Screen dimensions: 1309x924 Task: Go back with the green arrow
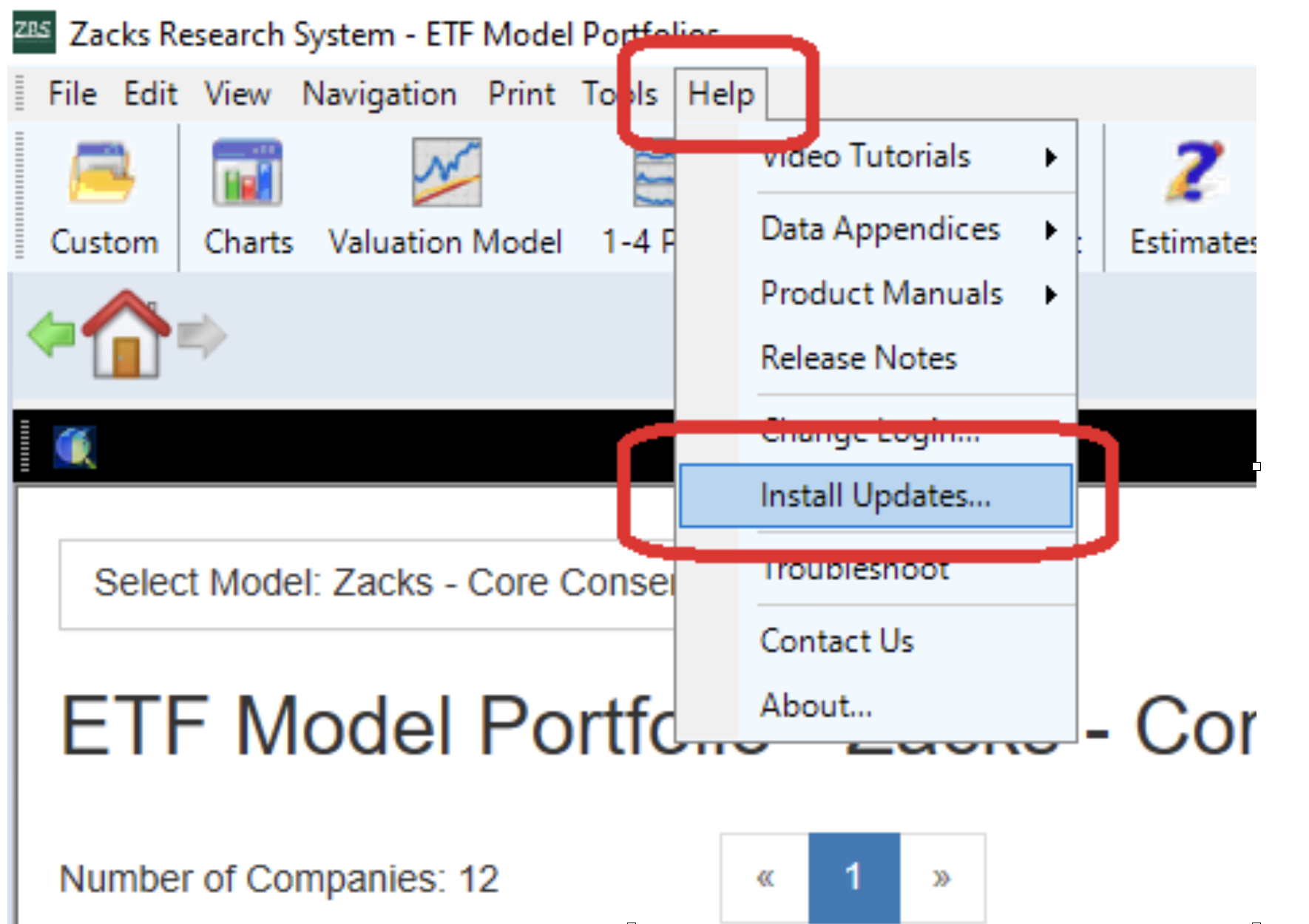coord(51,334)
